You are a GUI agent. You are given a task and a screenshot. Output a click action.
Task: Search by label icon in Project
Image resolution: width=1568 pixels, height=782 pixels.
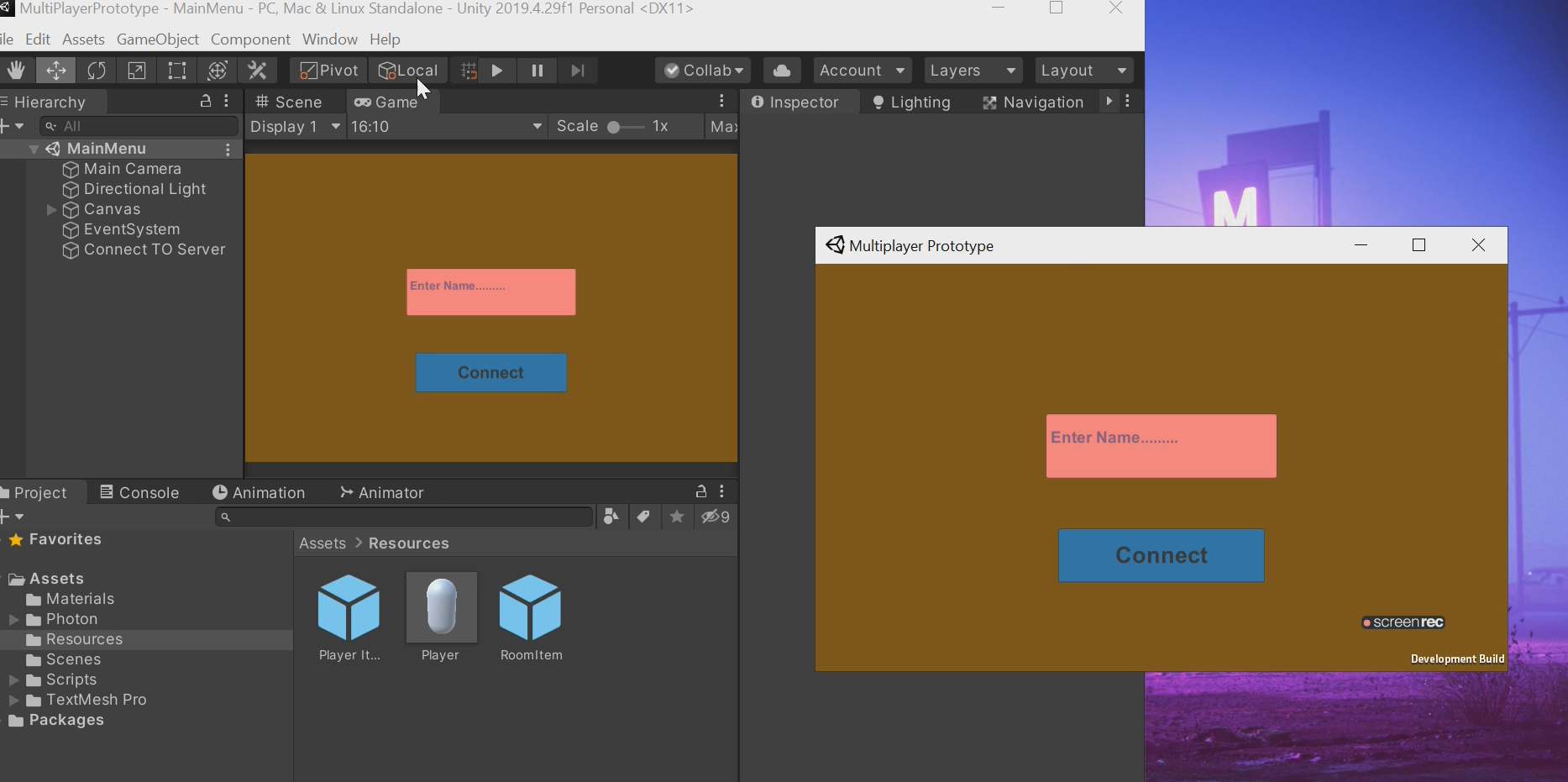point(643,517)
